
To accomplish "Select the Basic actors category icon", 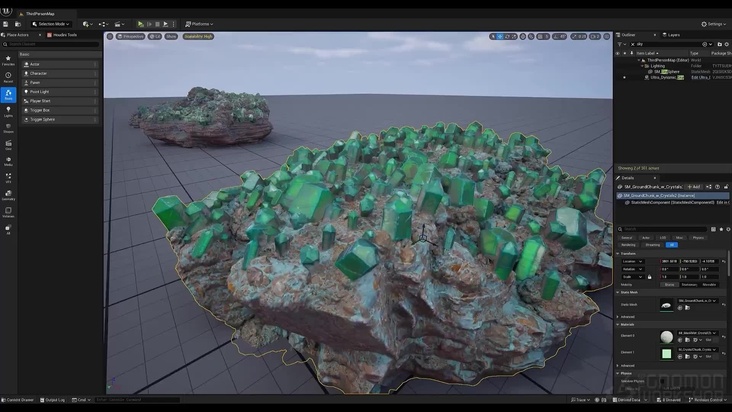I will click(8, 95).
